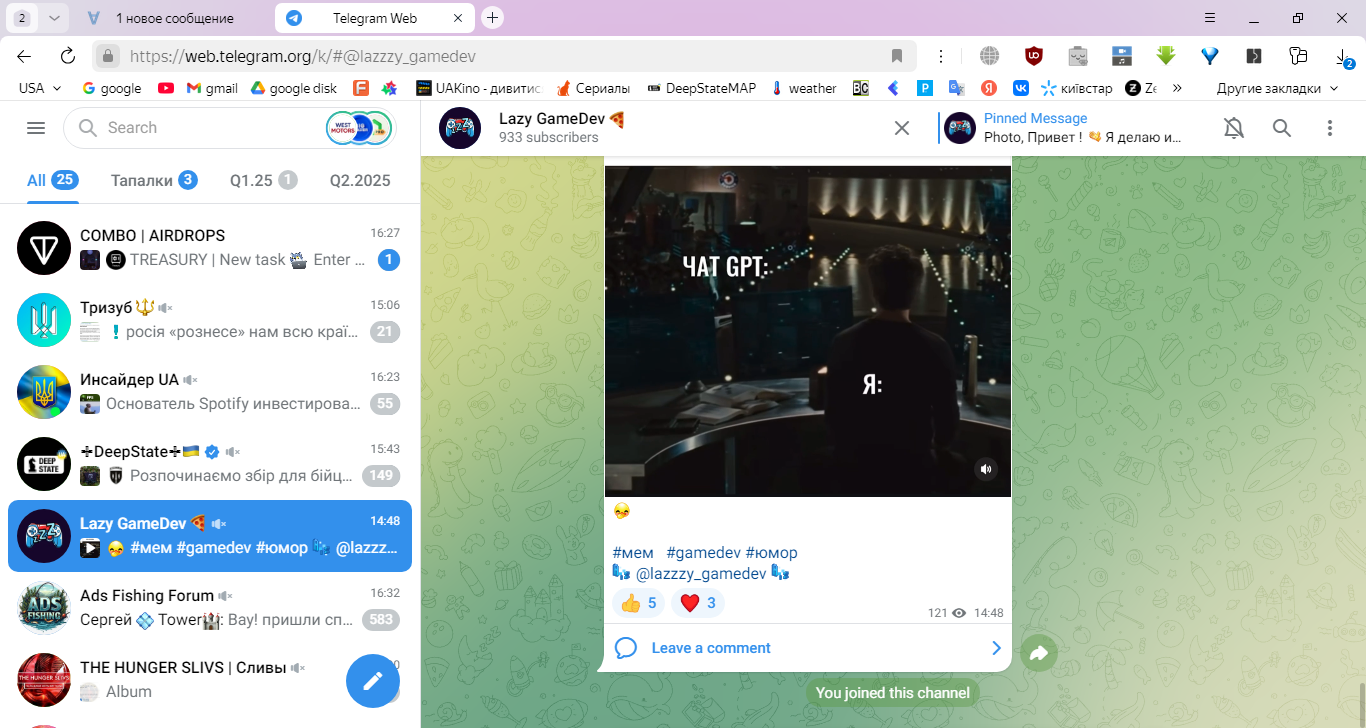Screen dimensions: 1366x728
Task: Click the Инсайдер UA chat avatar
Action: [44, 391]
